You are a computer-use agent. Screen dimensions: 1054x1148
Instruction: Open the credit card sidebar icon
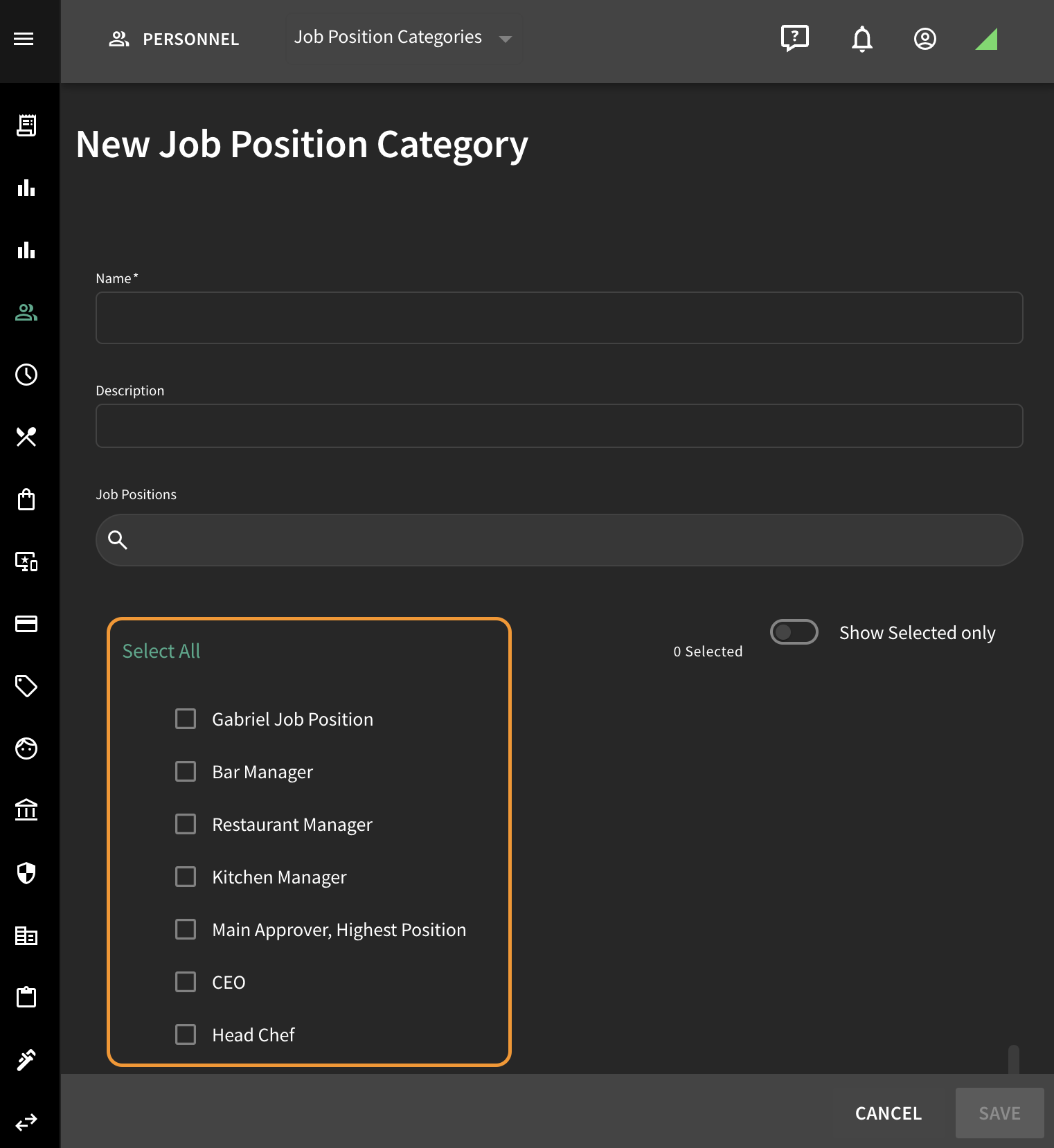point(26,624)
